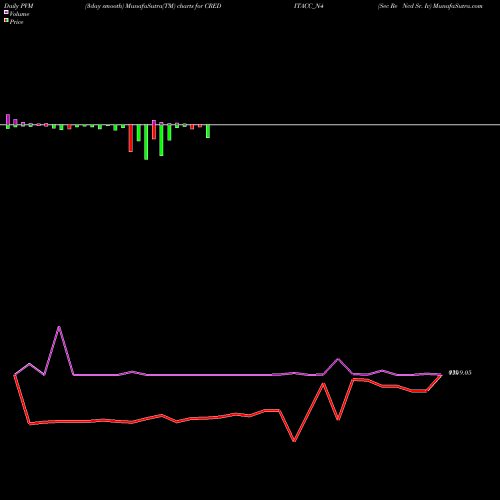Click the 'Volume' legend label

point(19,14)
